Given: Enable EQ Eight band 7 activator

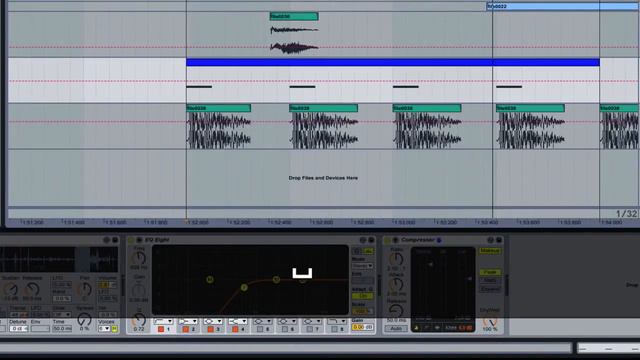Looking at the screenshot, I should coord(310,329).
